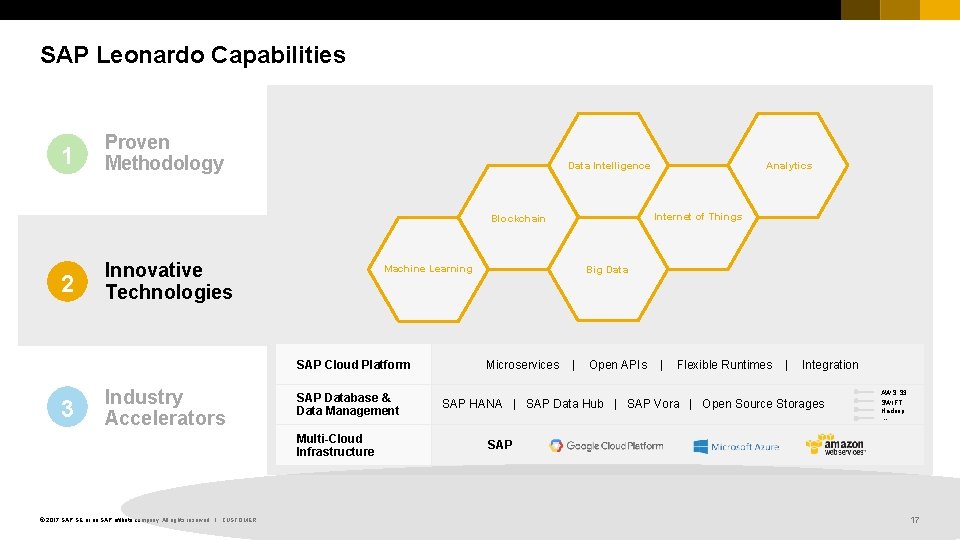Click the Machine Learning hexagon
960x540 pixels.
(428, 269)
